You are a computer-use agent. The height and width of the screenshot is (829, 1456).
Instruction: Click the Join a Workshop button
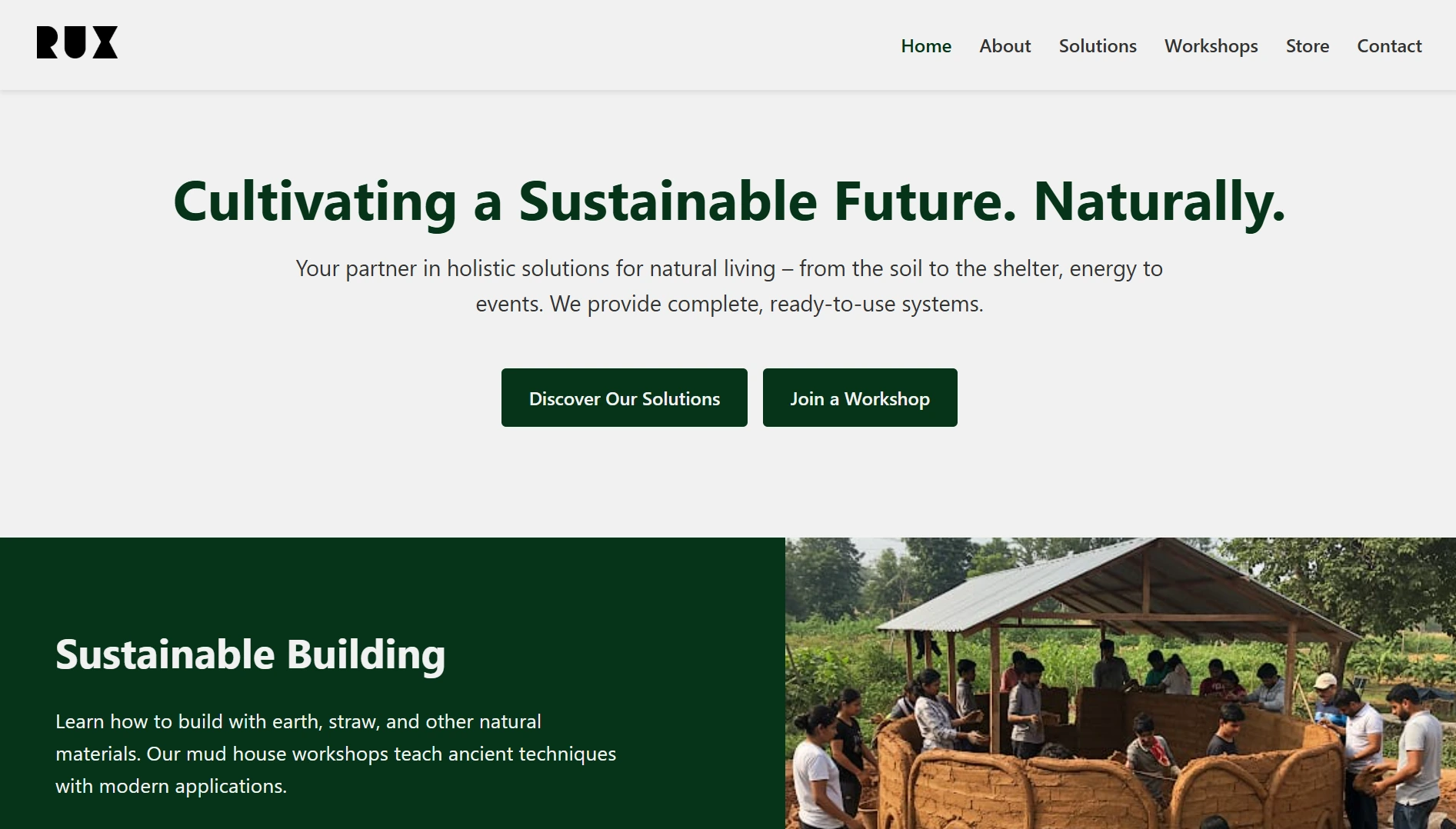coord(860,398)
